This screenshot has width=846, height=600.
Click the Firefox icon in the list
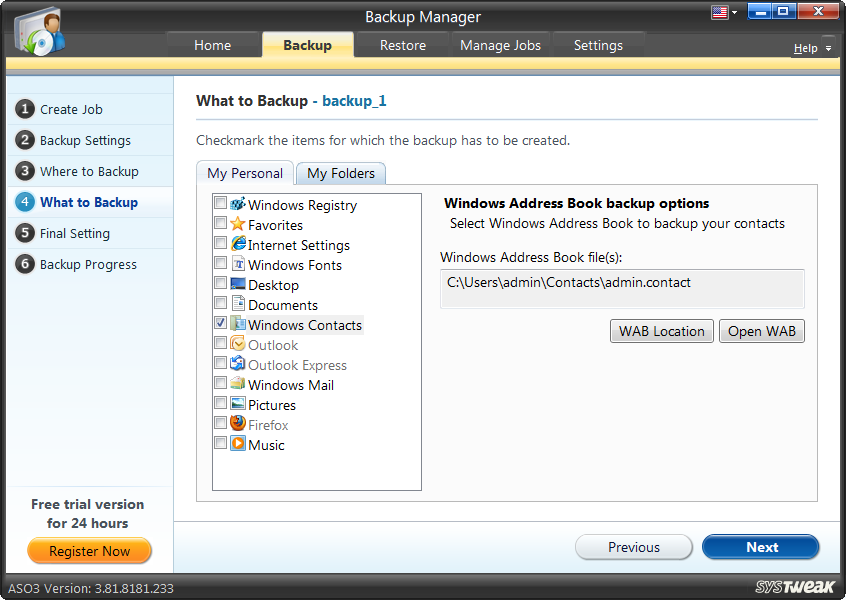click(236, 424)
